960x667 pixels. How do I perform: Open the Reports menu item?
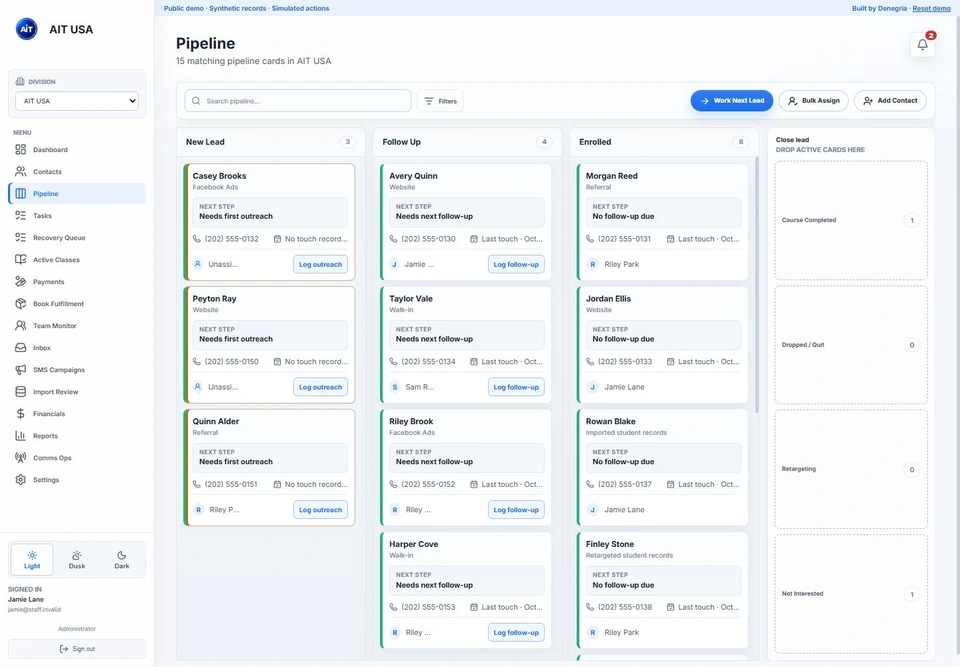(x=77, y=436)
